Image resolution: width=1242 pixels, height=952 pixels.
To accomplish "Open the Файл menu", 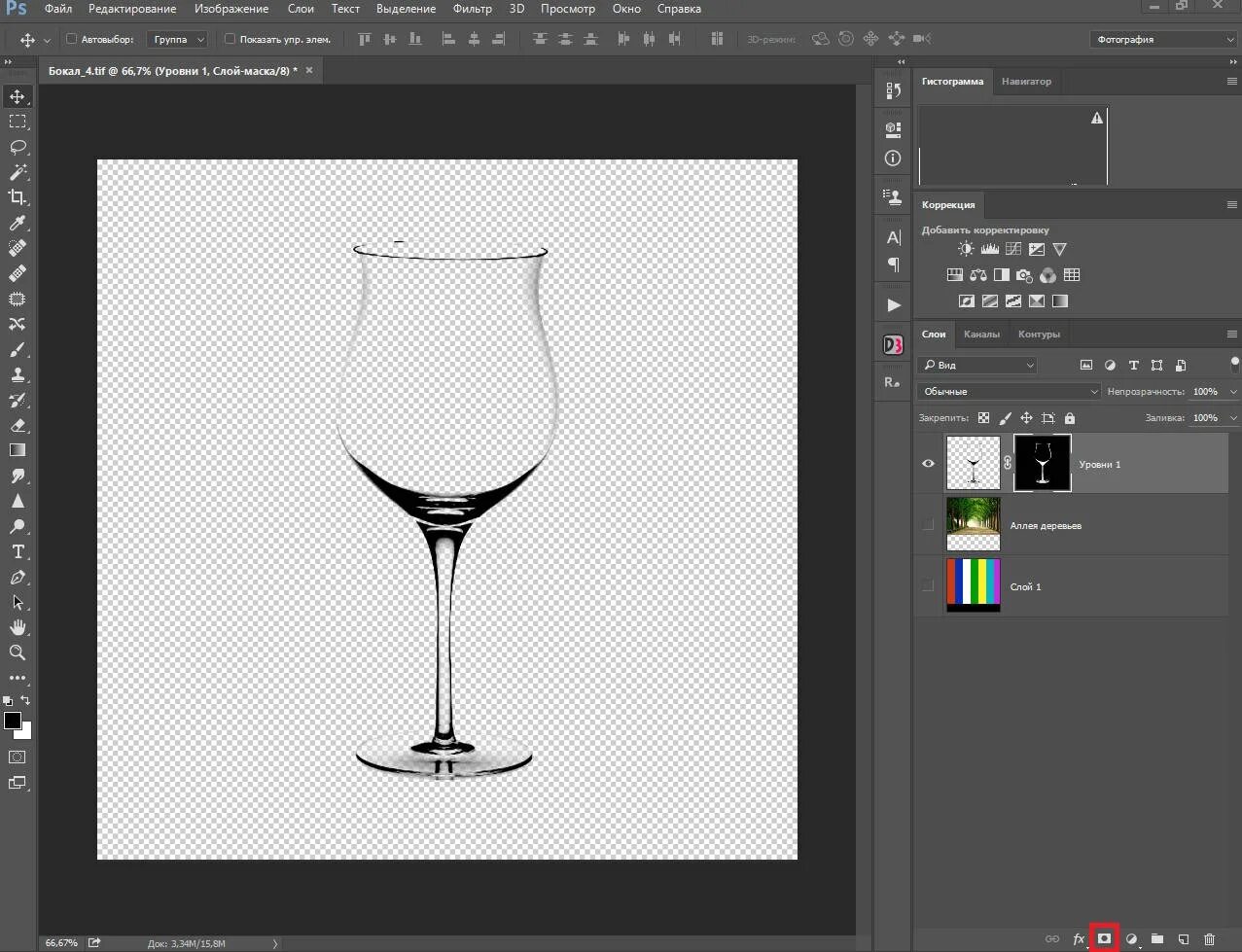I will [58, 9].
